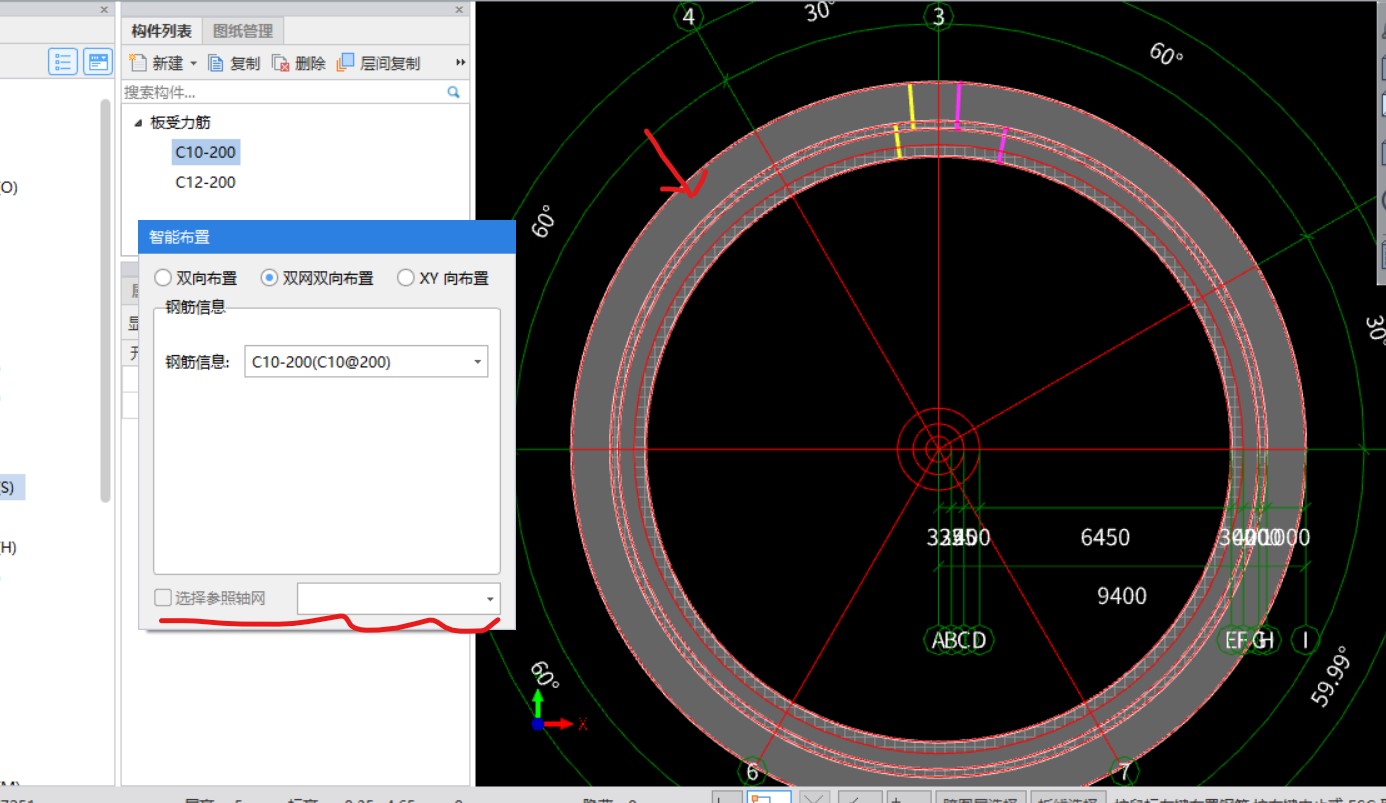
Task: Click axis bubble 7 at bottom
Action: click(1125, 772)
